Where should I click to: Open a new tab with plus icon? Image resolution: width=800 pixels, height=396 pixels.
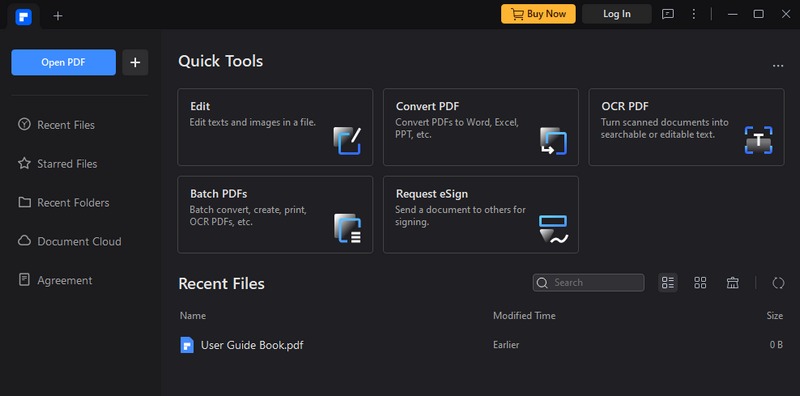58,16
